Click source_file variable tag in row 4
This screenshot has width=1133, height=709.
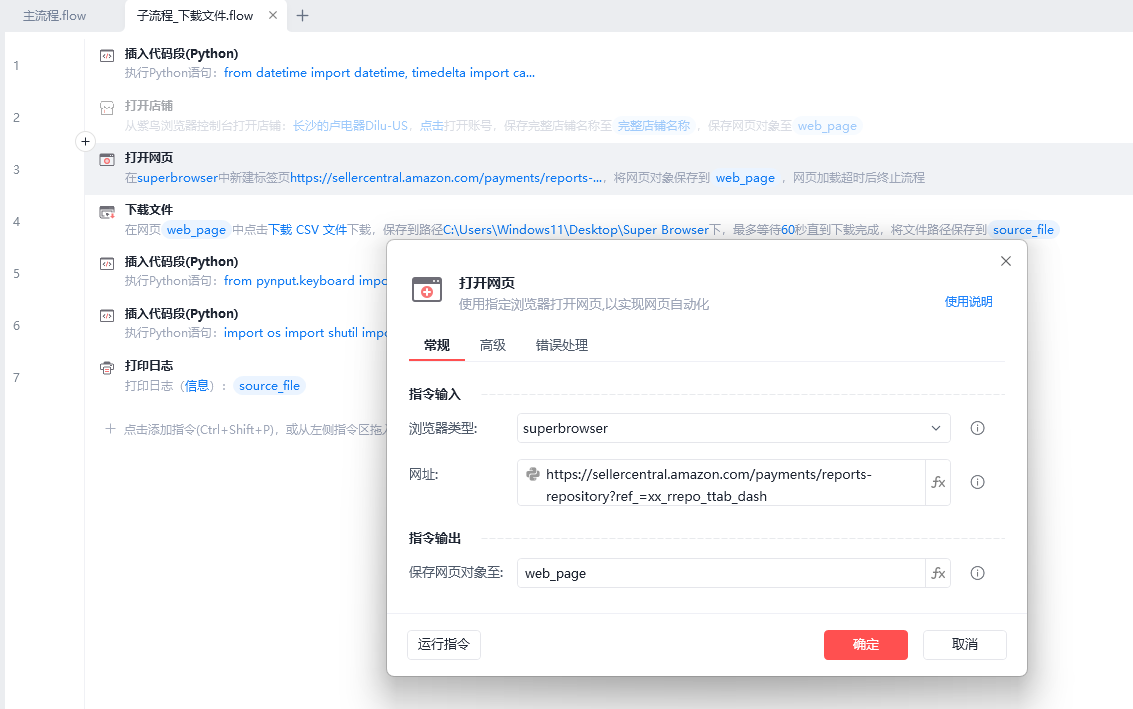coord(1023,230)
